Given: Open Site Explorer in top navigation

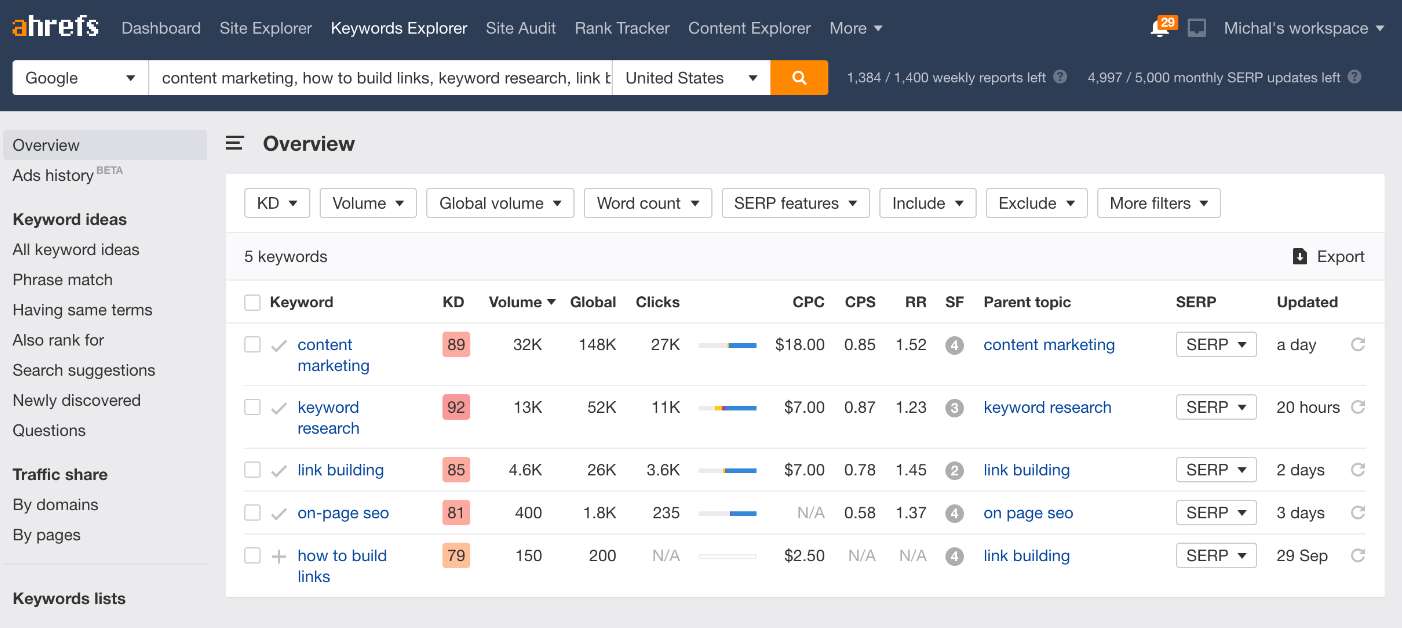Looking at the screenshot, I should tap(266, 28).
